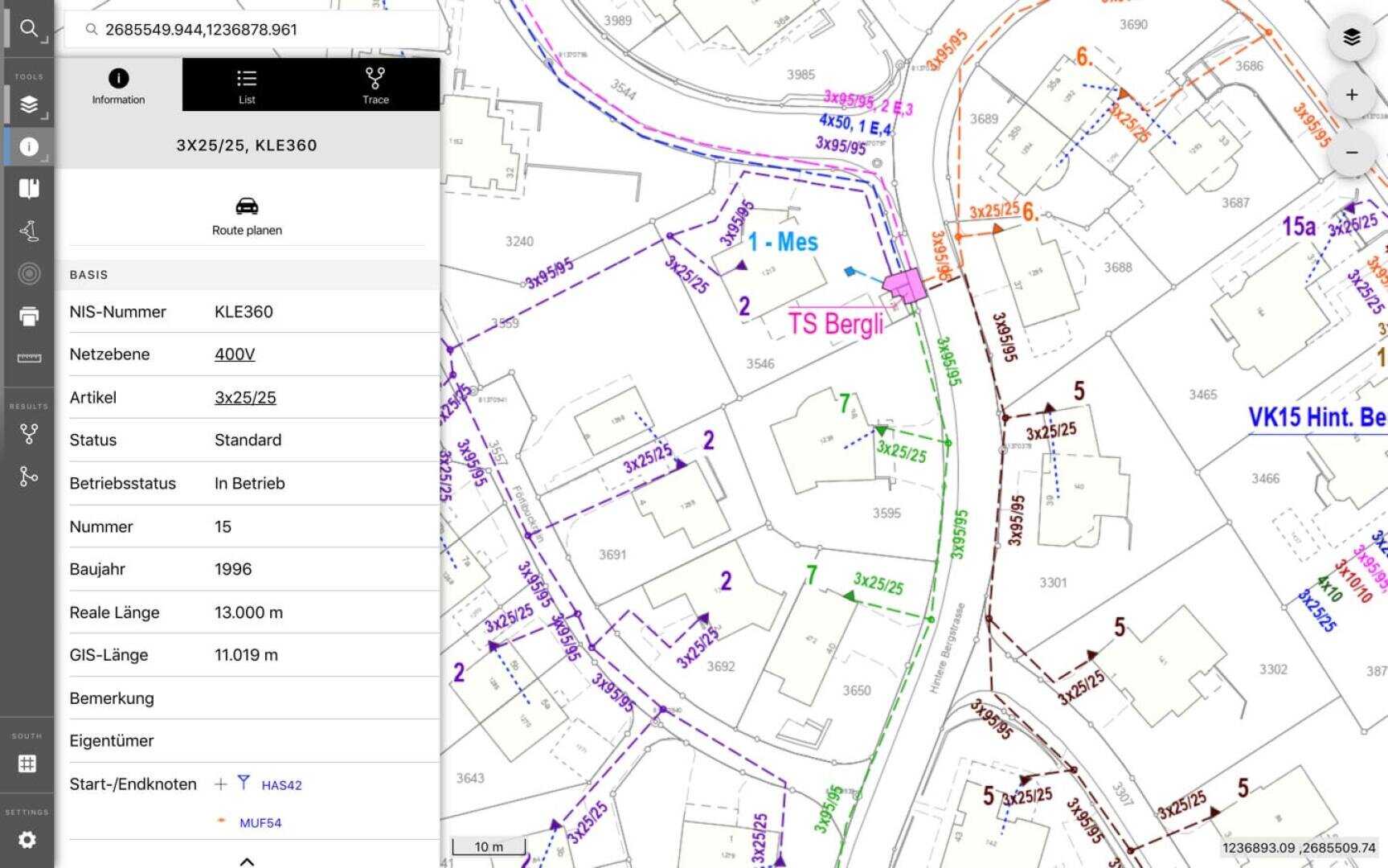Screen dimensions: 1388x868
Task: Switch to the Trace tab
Action: point(375,85)
